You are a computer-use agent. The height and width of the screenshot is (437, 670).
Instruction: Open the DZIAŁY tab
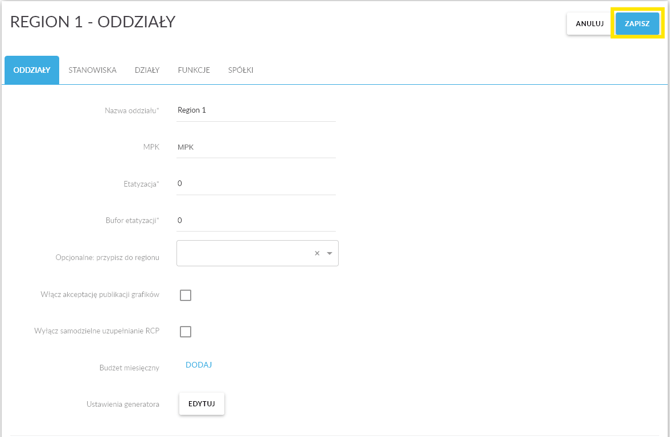pyautogui.click(x=147, y=70)
